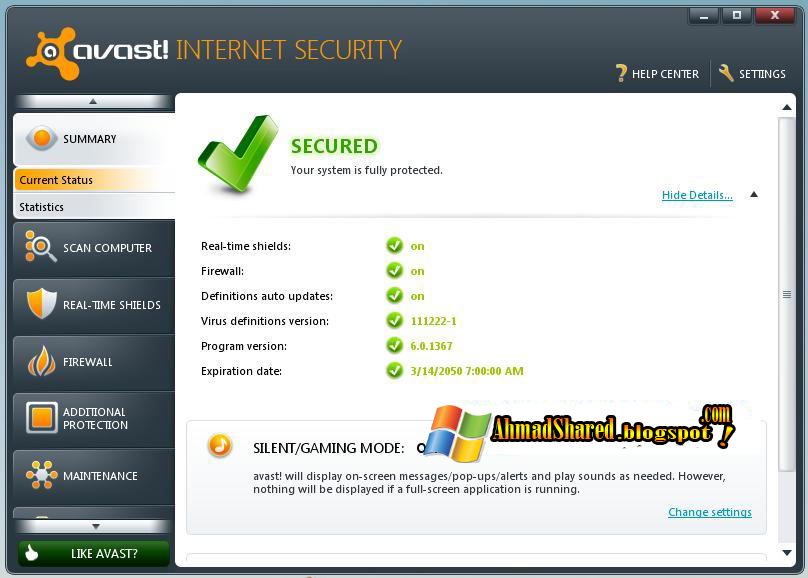Image resolution: width=808 pixels, height=578 pixels.
Task: Click the Summary orange orb icon
Action: click(42, 139)
